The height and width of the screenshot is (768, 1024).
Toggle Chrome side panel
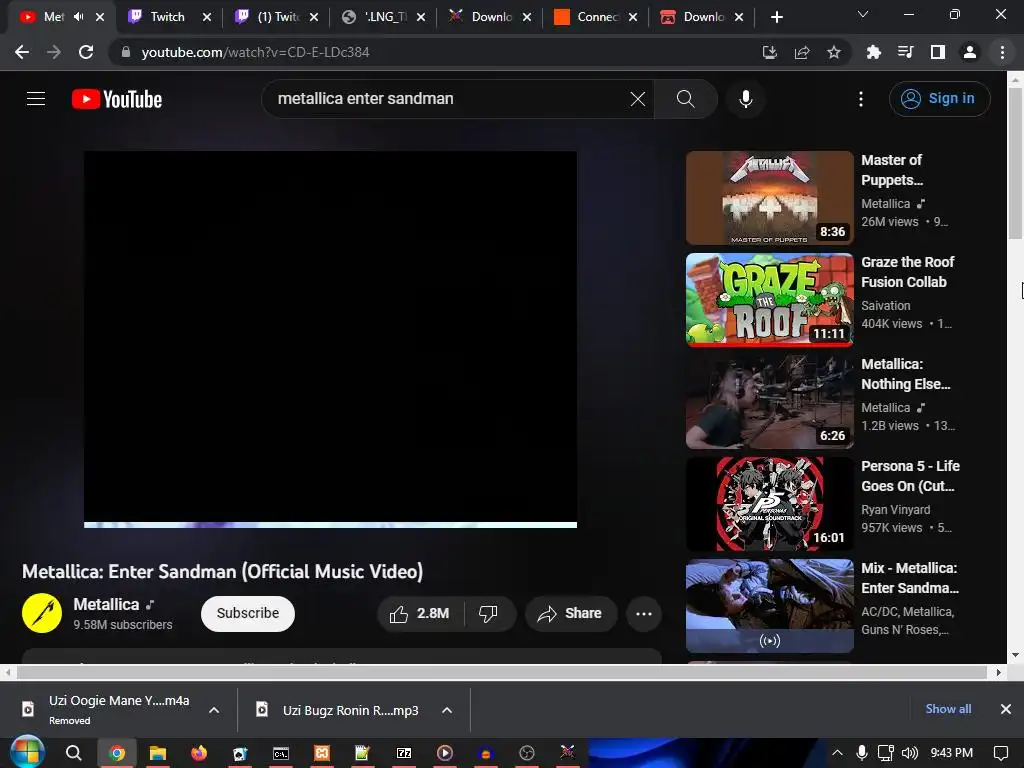pos(938,52)
